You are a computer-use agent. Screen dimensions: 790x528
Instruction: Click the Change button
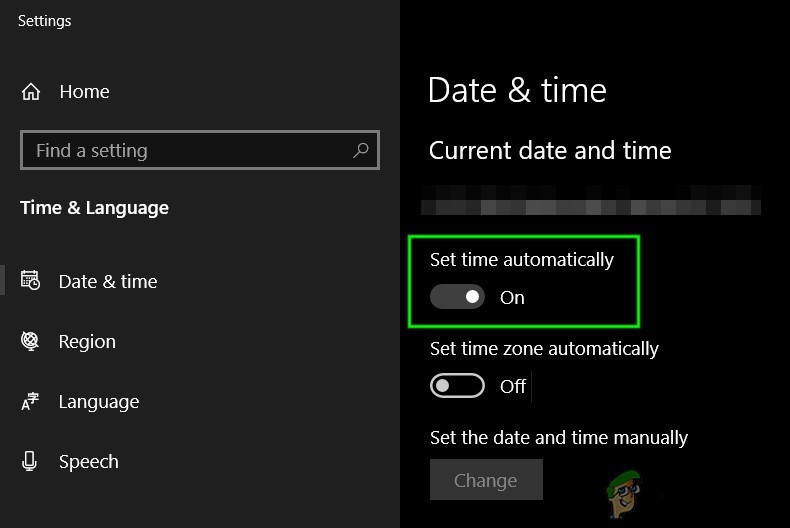[x=486, y=480]
